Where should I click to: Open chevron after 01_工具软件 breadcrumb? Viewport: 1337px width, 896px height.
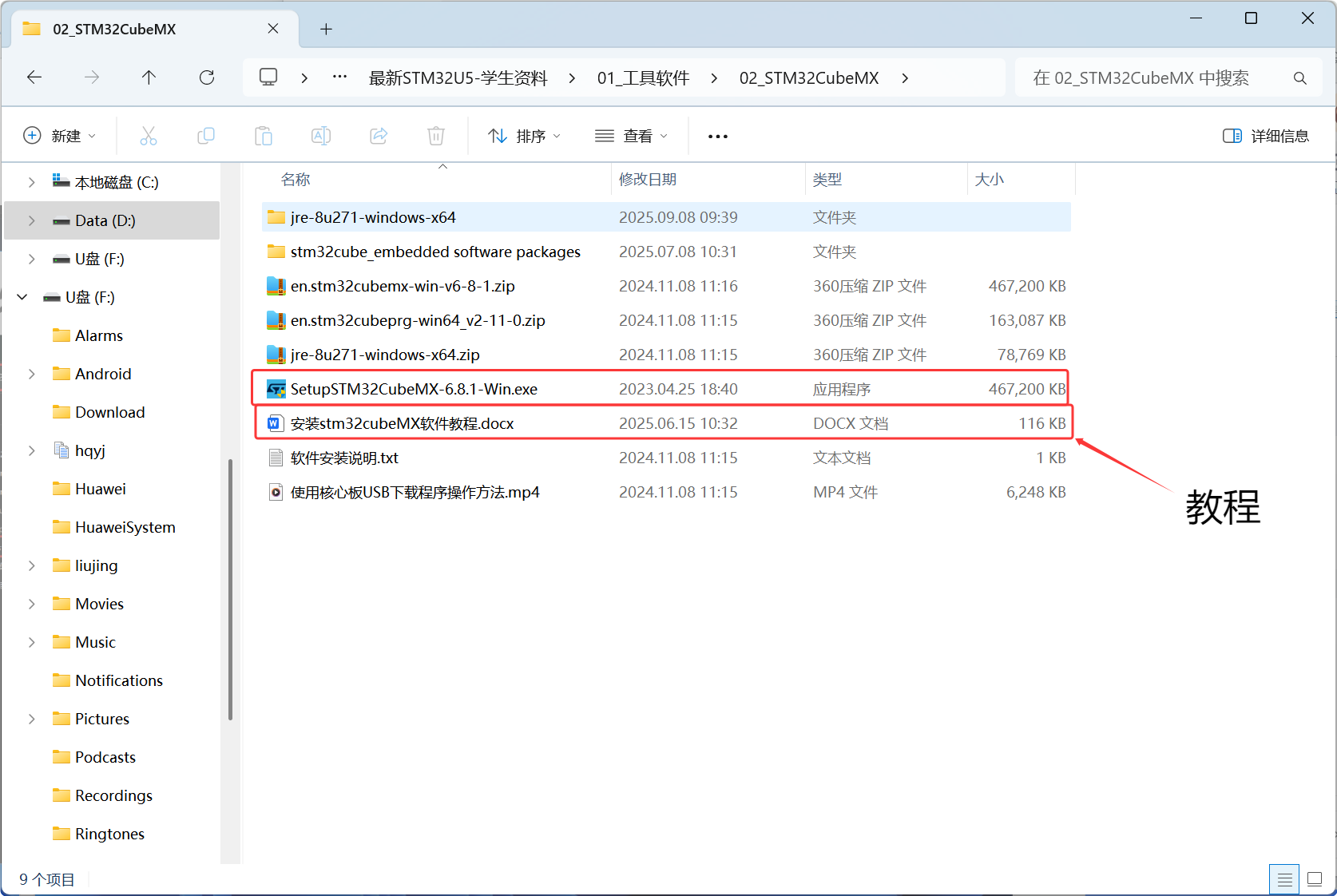point(714,78)
